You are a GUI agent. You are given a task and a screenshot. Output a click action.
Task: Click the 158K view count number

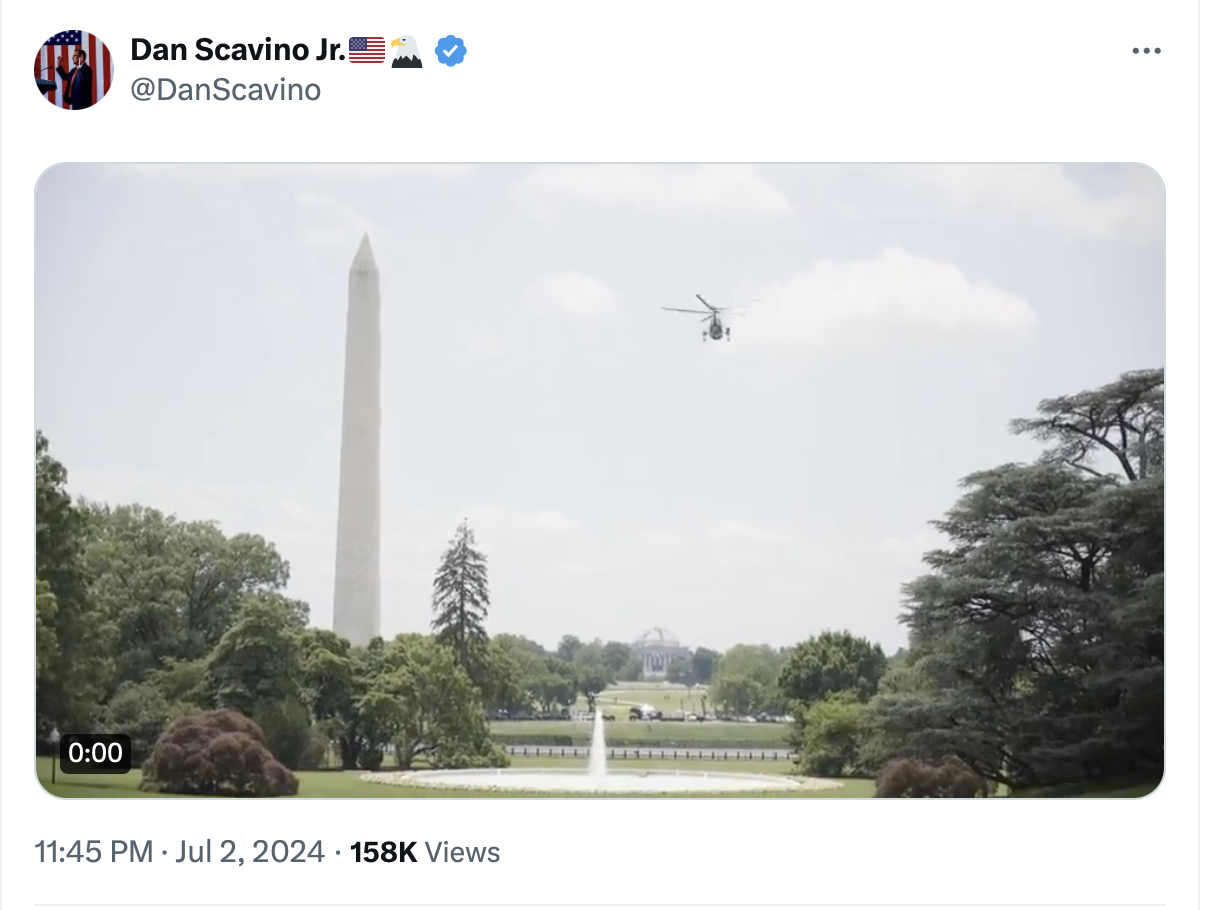coord(383,852)
